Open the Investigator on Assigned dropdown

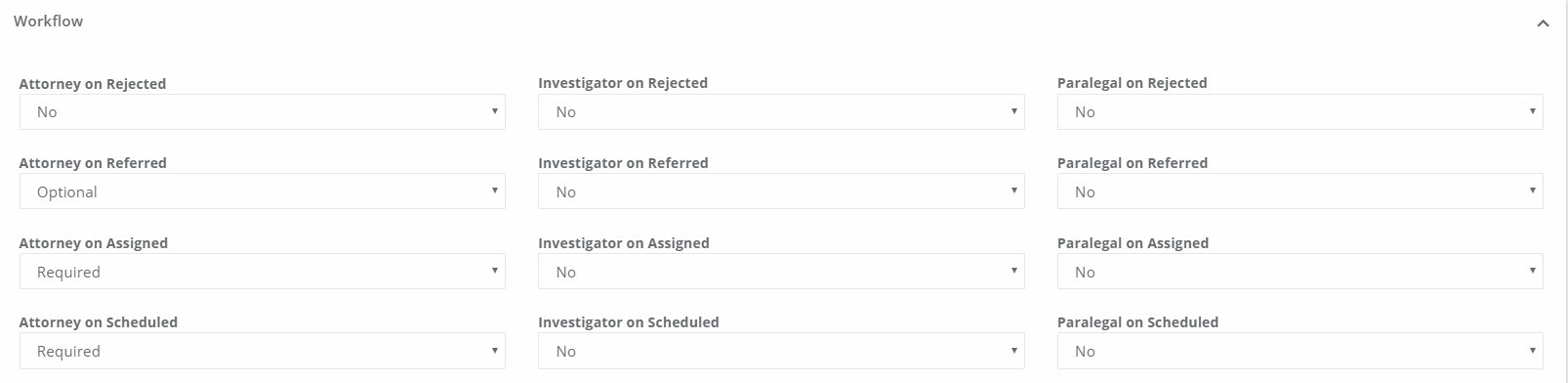(x=781, y=272)
